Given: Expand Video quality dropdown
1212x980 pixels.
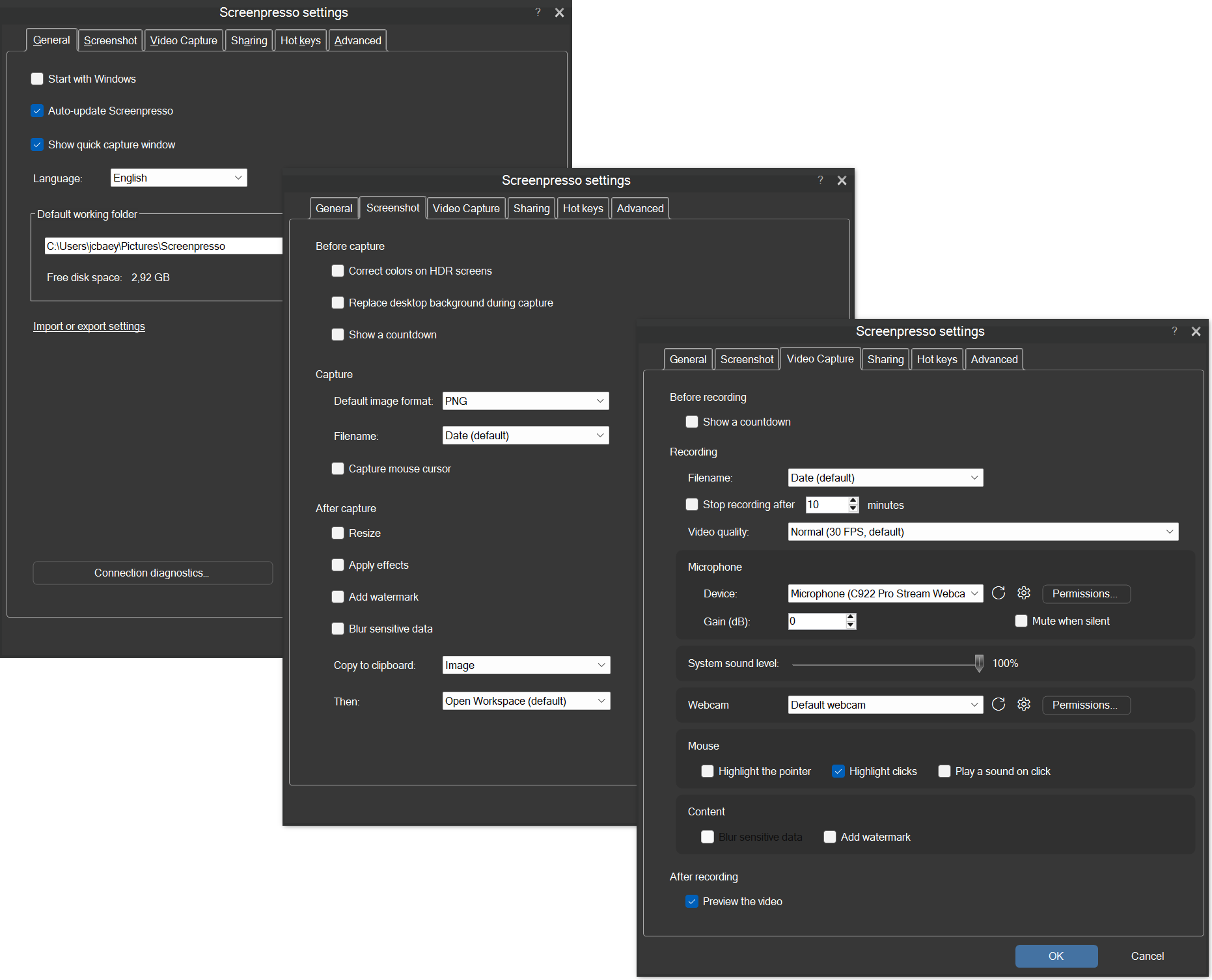Looking at the screenshot, I should coord(984,532).
